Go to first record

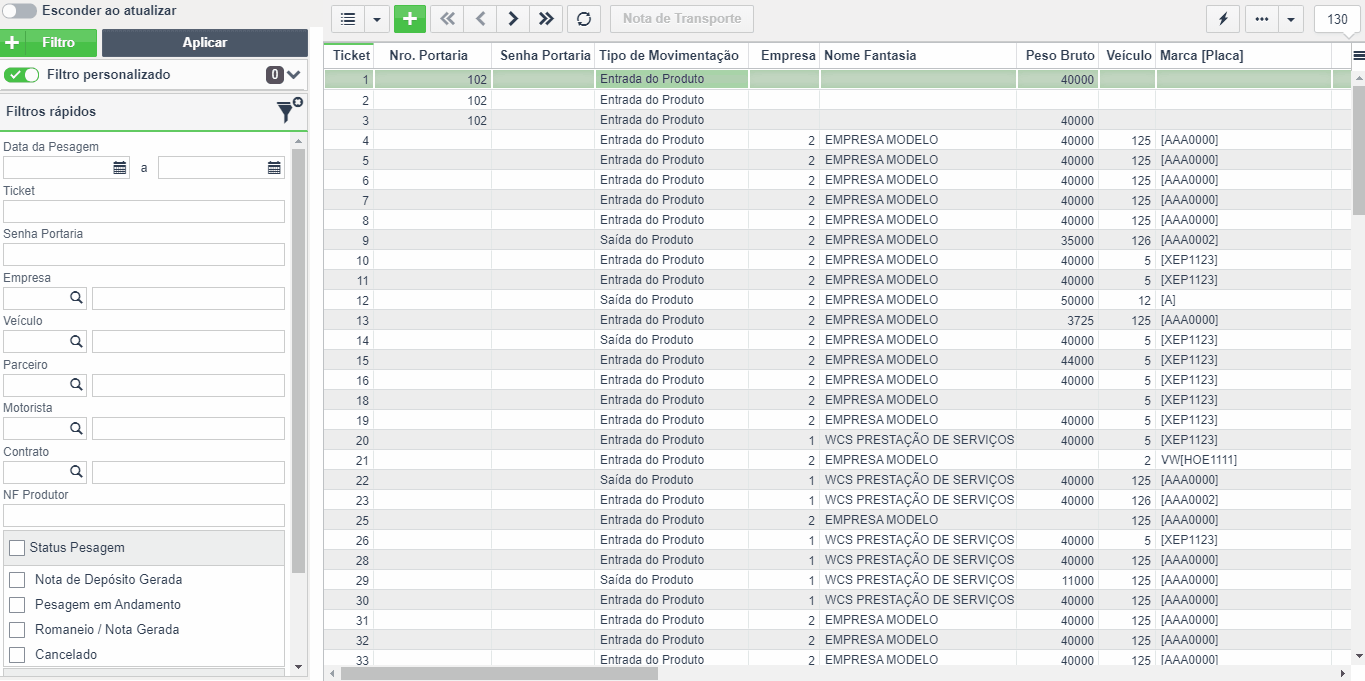[x=447, y=19]
